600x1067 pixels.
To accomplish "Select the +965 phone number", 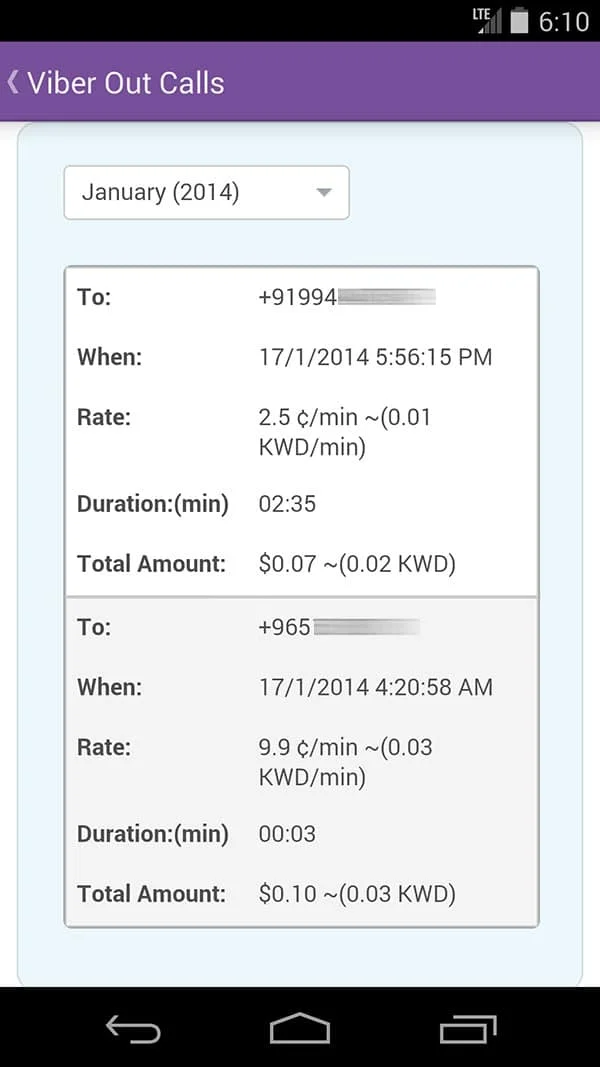I will (339, 627).
